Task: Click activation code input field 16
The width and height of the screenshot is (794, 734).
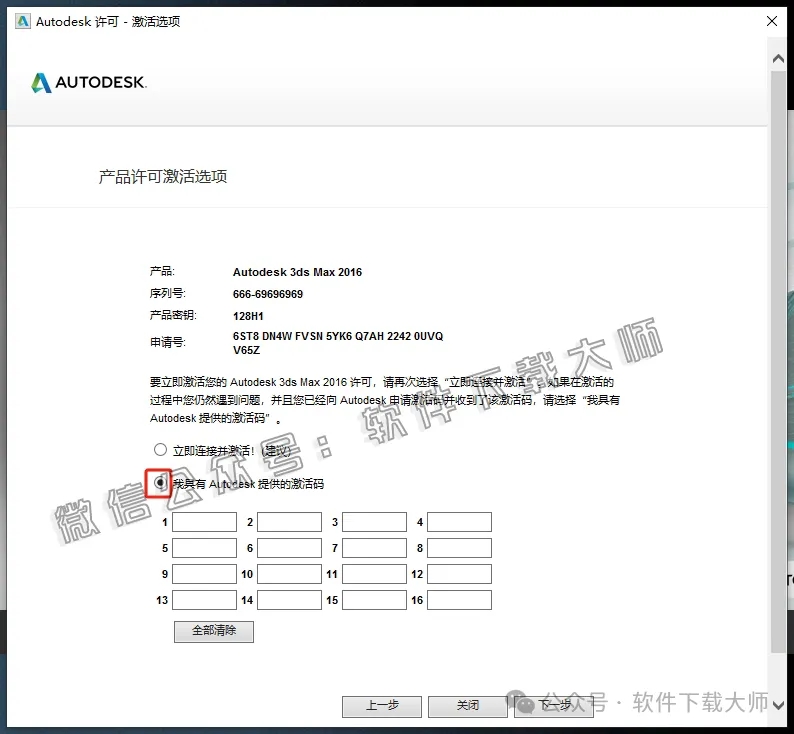Action: pos(459,600)
